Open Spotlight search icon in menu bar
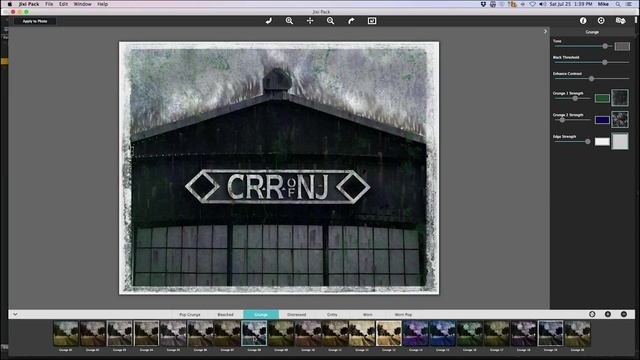 pyautogui.click(x=618, y=4)
